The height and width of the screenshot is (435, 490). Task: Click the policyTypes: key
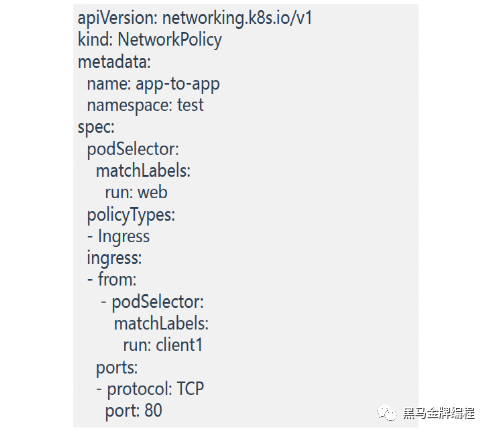click(131, 215)
